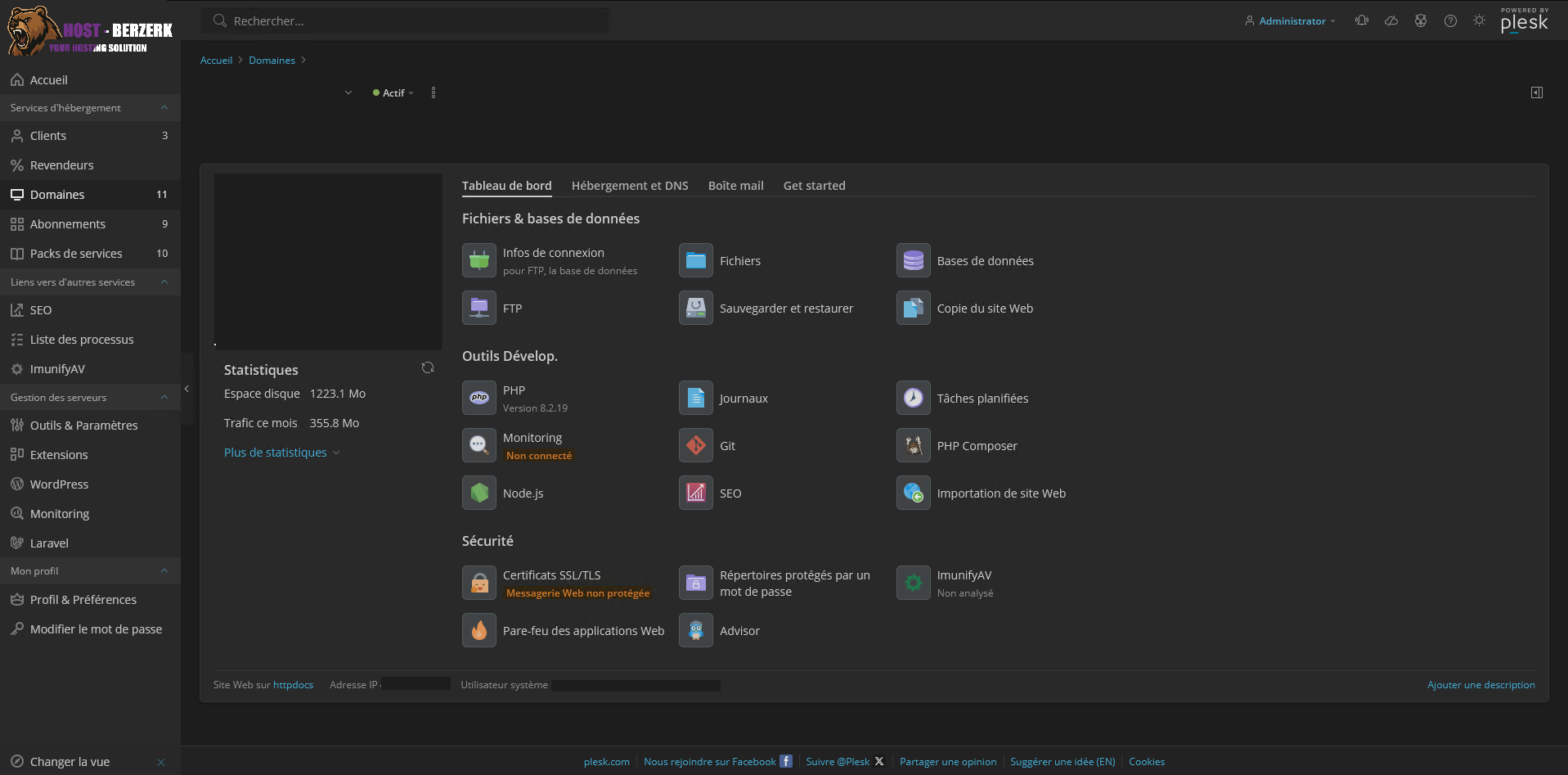
Task: Open Copie du site Web icon
Action: [914, 309]
